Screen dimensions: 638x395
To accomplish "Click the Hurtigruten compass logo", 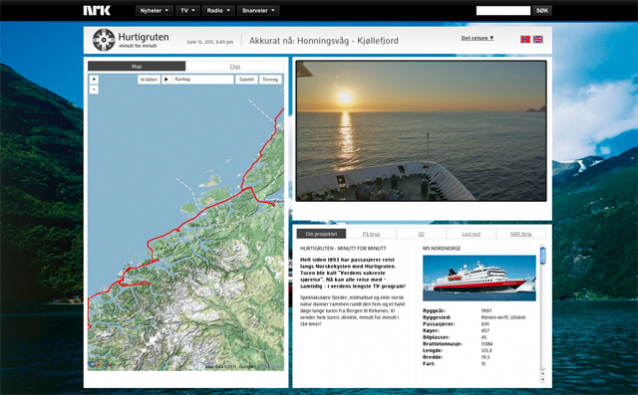I will tap(104, 40).
